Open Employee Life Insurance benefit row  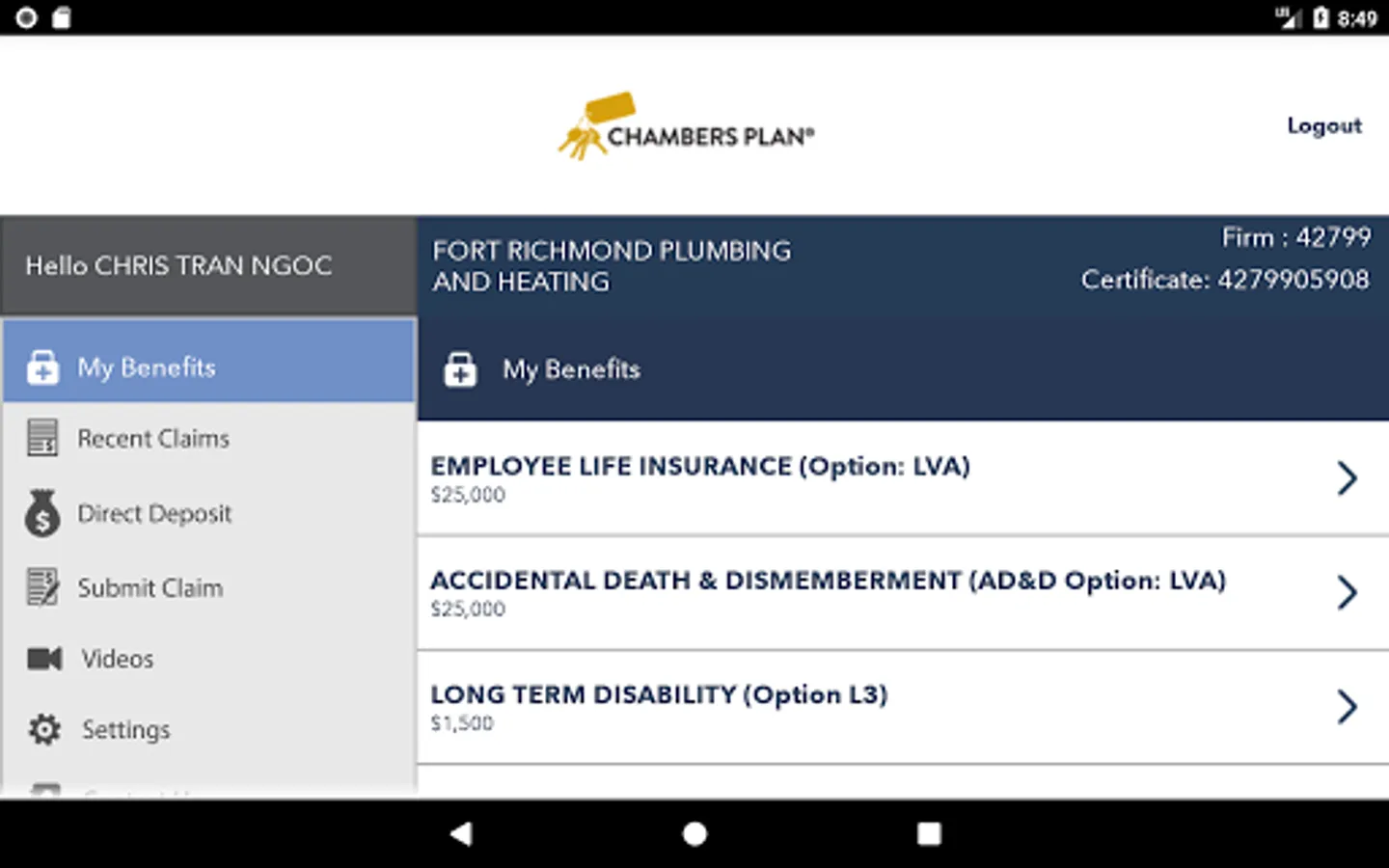point(700,477)
